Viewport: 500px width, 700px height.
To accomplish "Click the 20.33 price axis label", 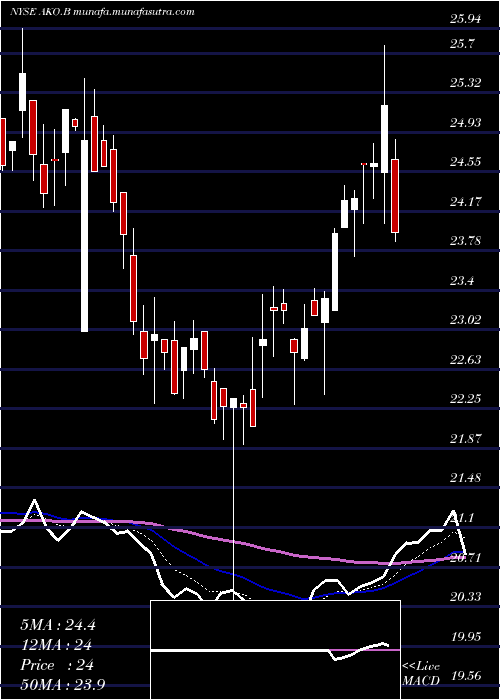I will click(x=468, y=596).
